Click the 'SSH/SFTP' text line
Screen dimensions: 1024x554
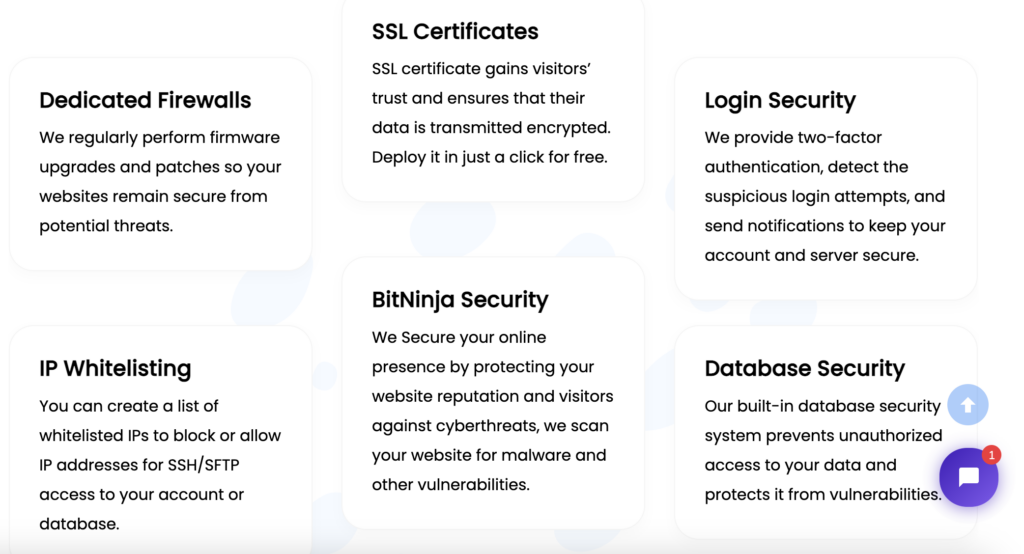pyautogui.click(x=139, y=465)
